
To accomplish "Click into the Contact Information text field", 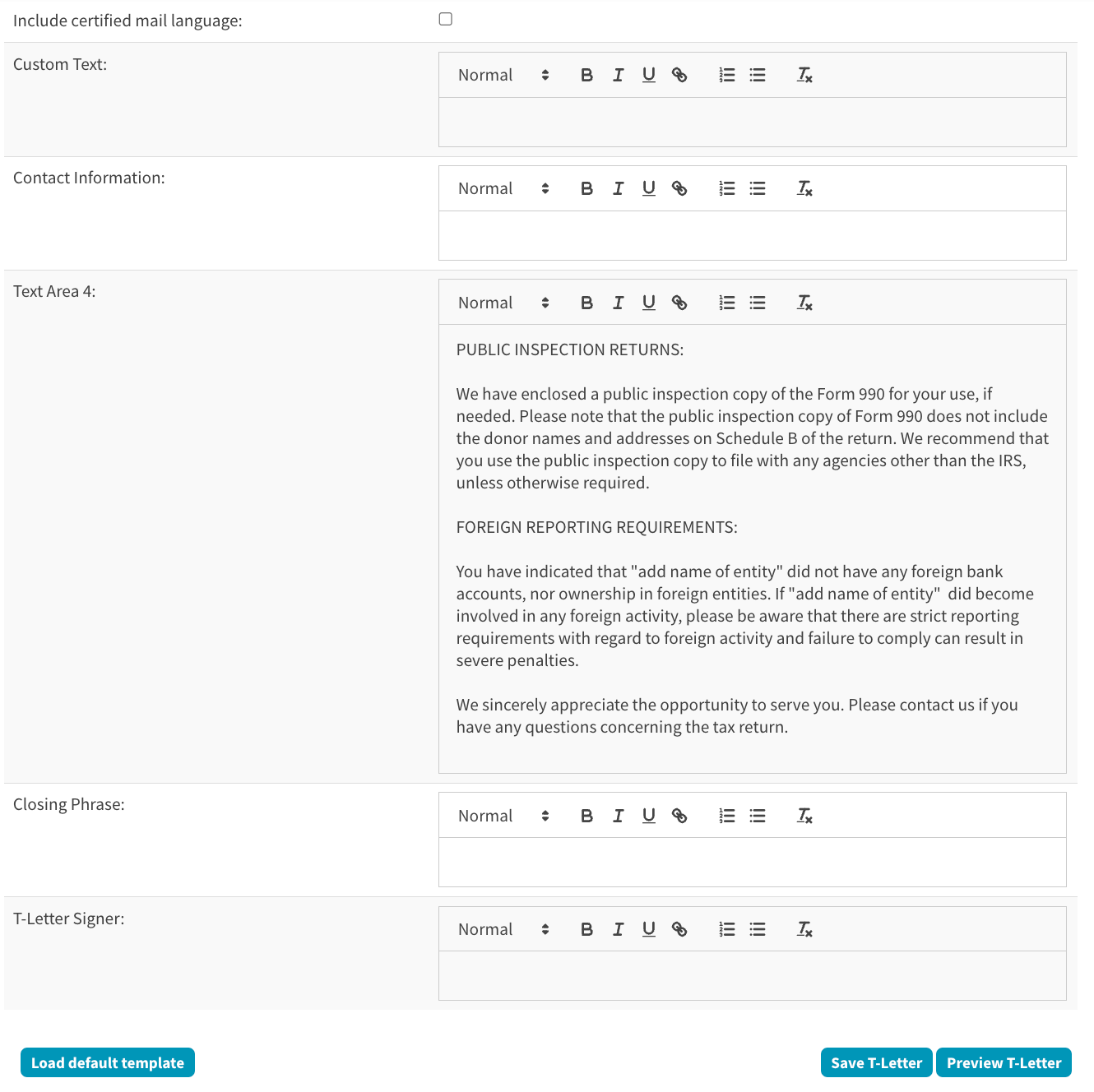I will (752, 235).
